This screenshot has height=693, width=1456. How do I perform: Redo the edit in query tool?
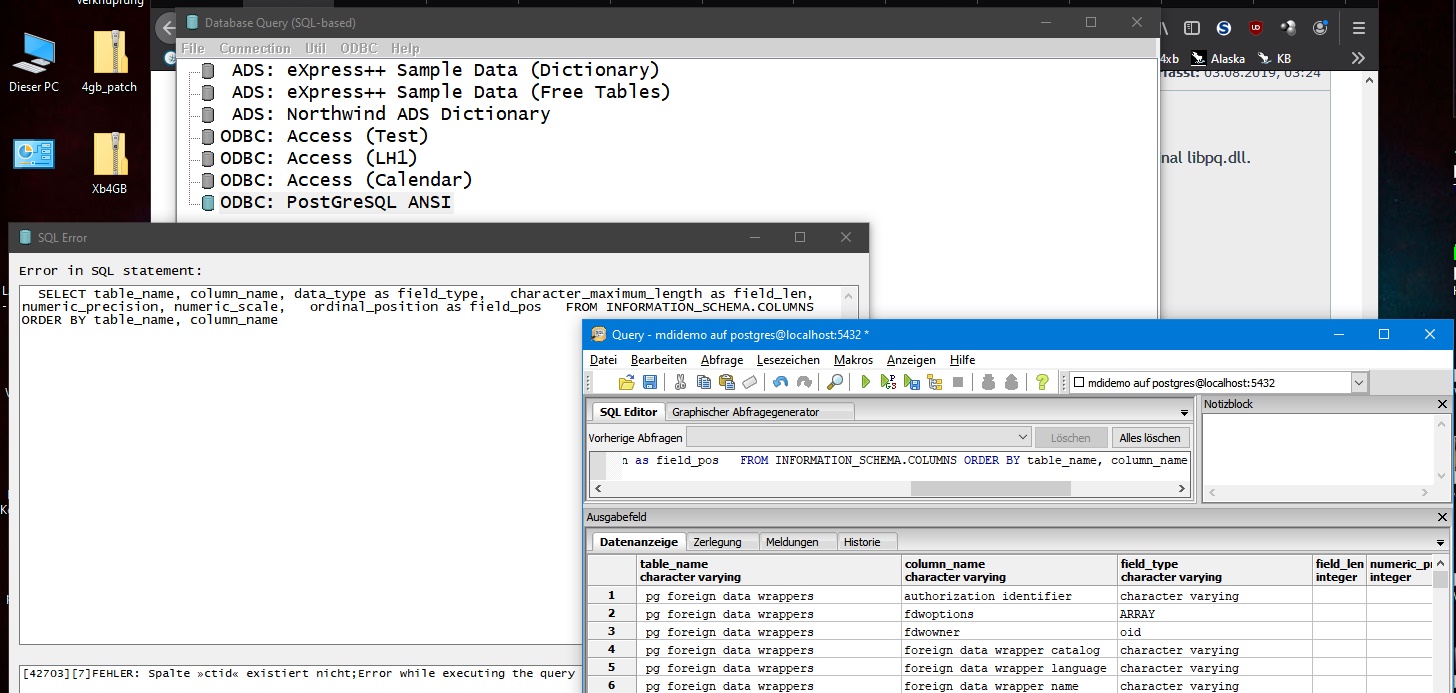tap(804, 382)
